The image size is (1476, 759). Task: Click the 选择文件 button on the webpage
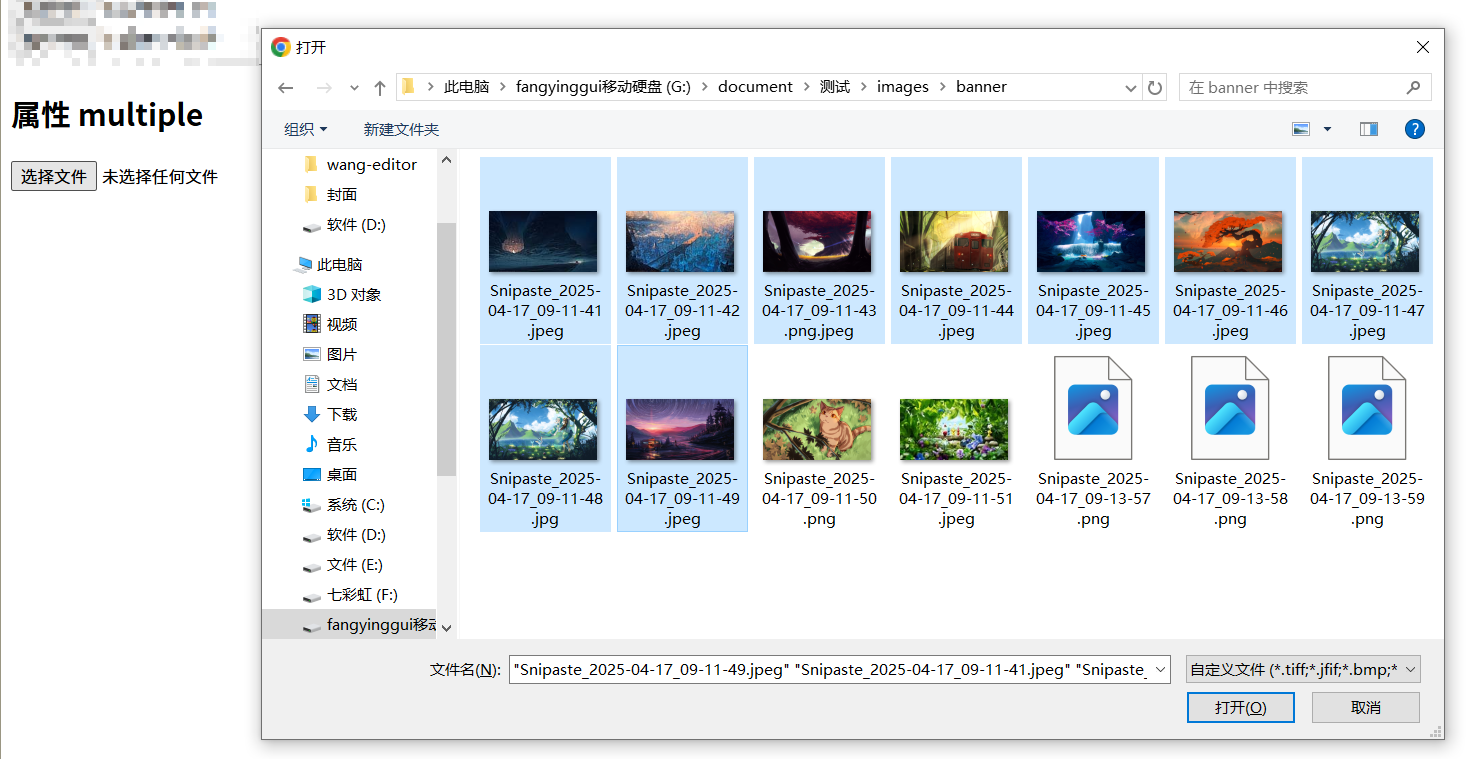[53, 175]
